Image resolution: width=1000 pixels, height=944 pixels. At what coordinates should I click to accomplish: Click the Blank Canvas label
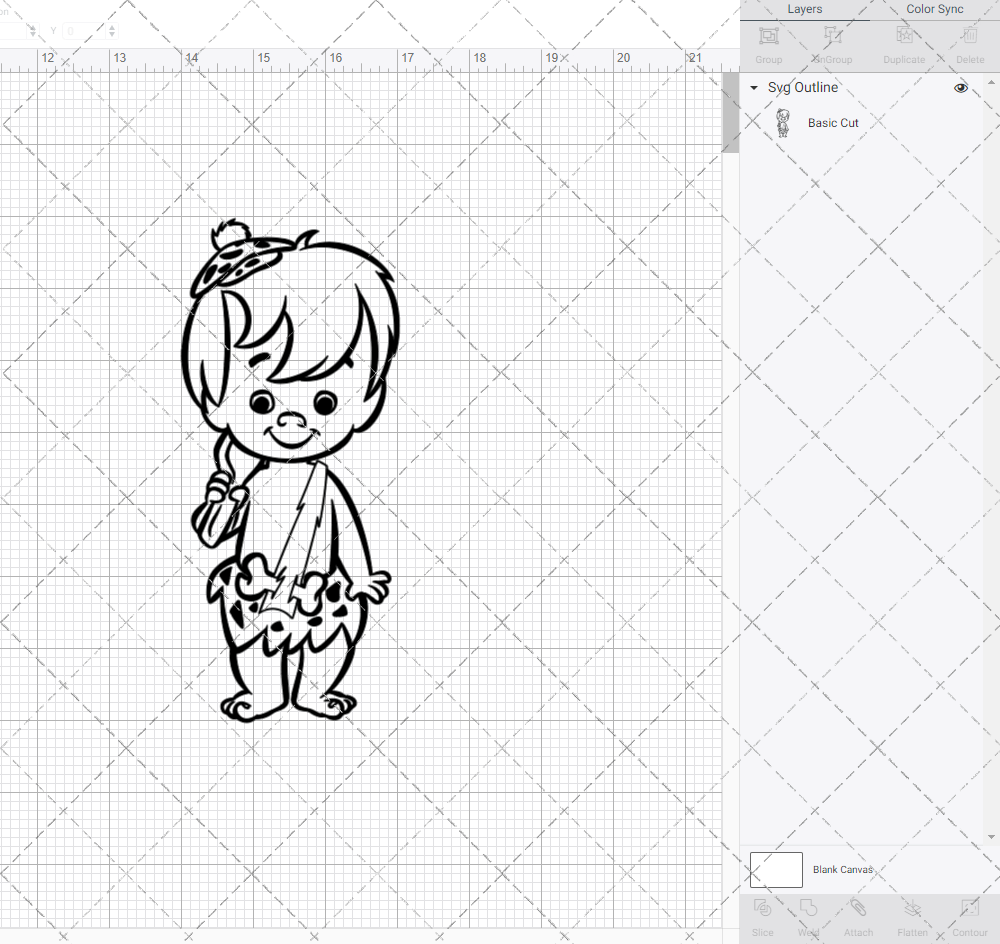pos(842,870)
